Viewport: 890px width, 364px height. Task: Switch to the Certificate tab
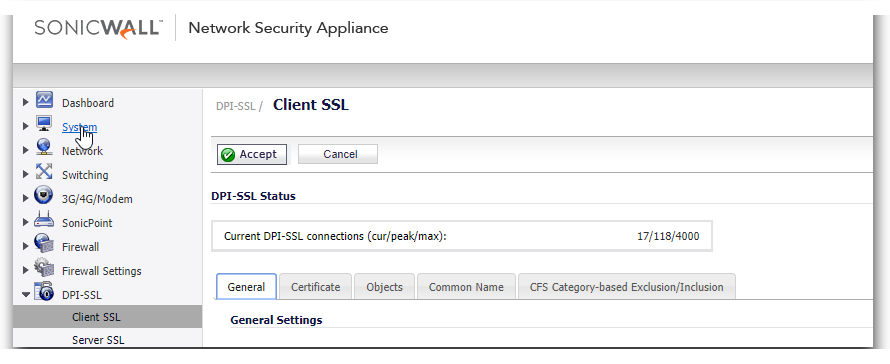316,287
